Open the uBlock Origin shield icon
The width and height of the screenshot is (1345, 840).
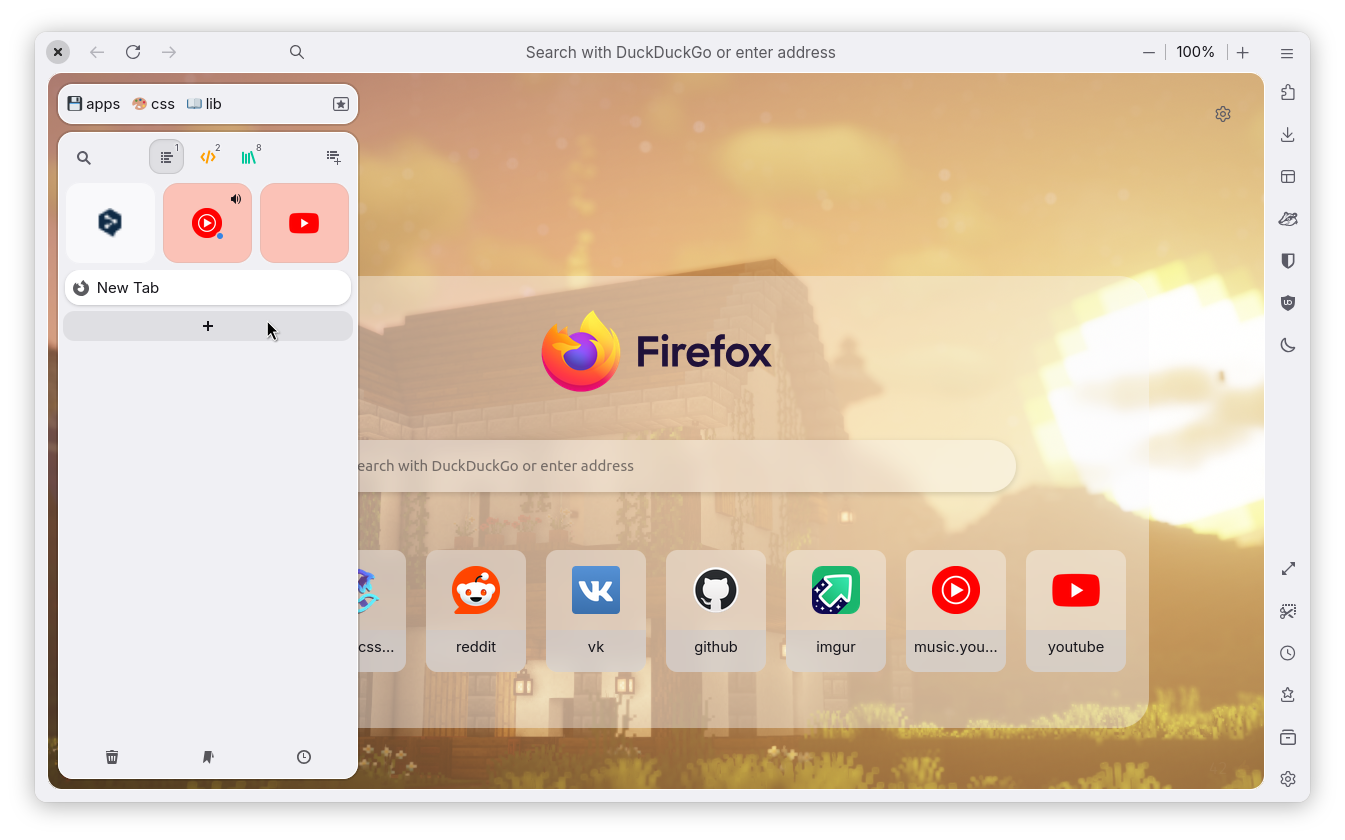[1288, 303]
